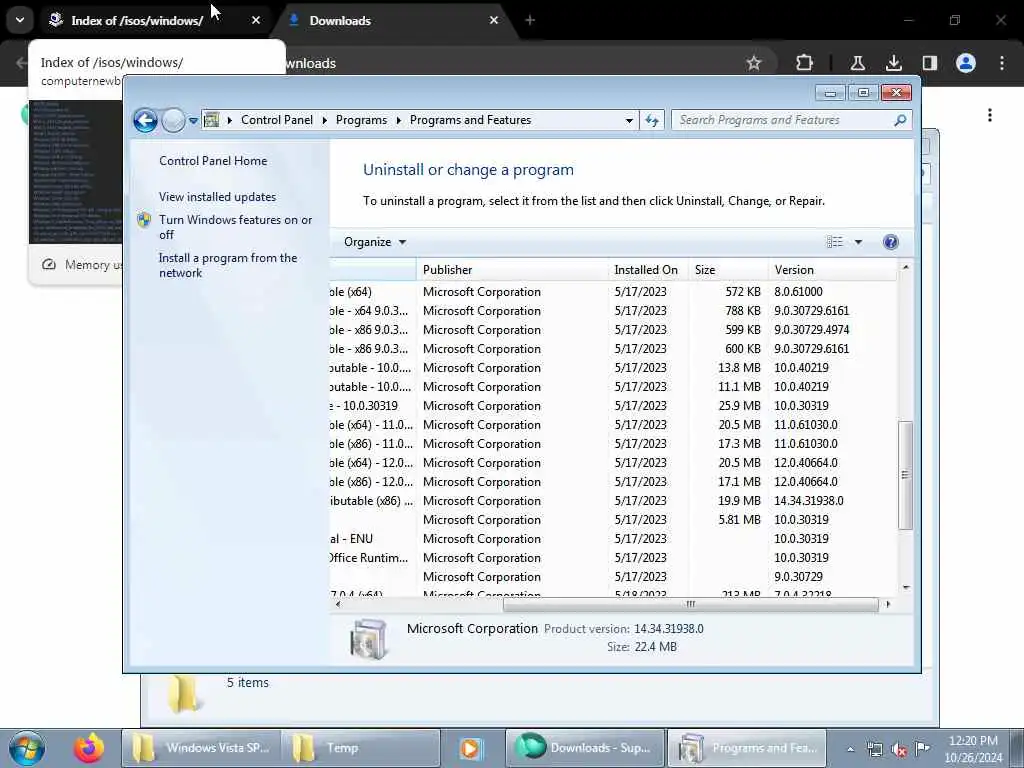Open Install a program from the network

pyautogui.click(x=228, y=265)
